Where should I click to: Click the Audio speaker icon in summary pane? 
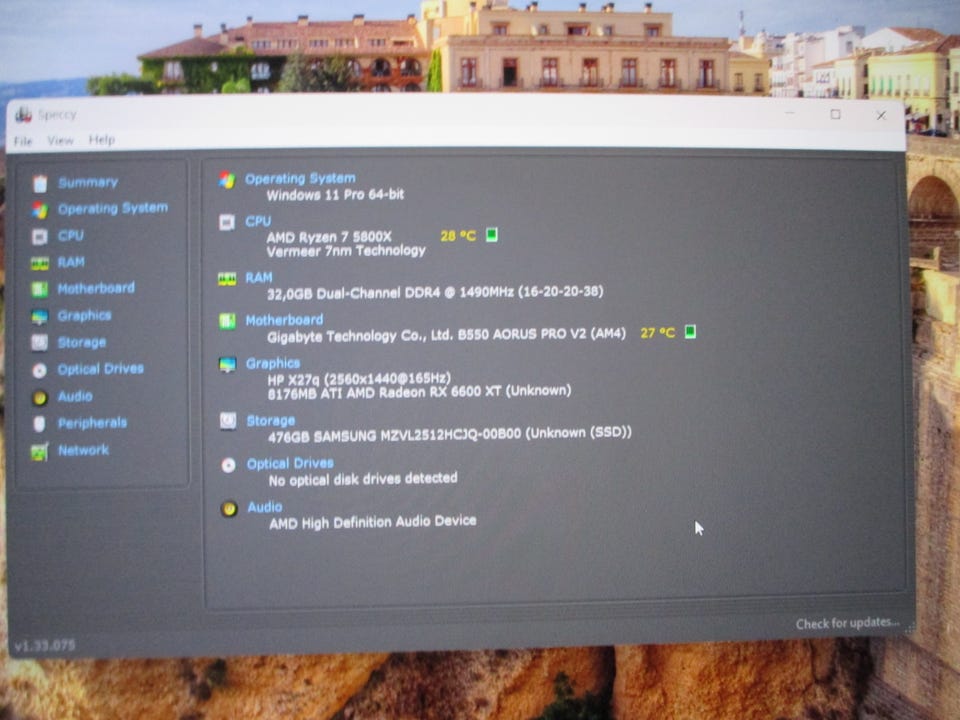pyautogui.click(x=229, y=509)
